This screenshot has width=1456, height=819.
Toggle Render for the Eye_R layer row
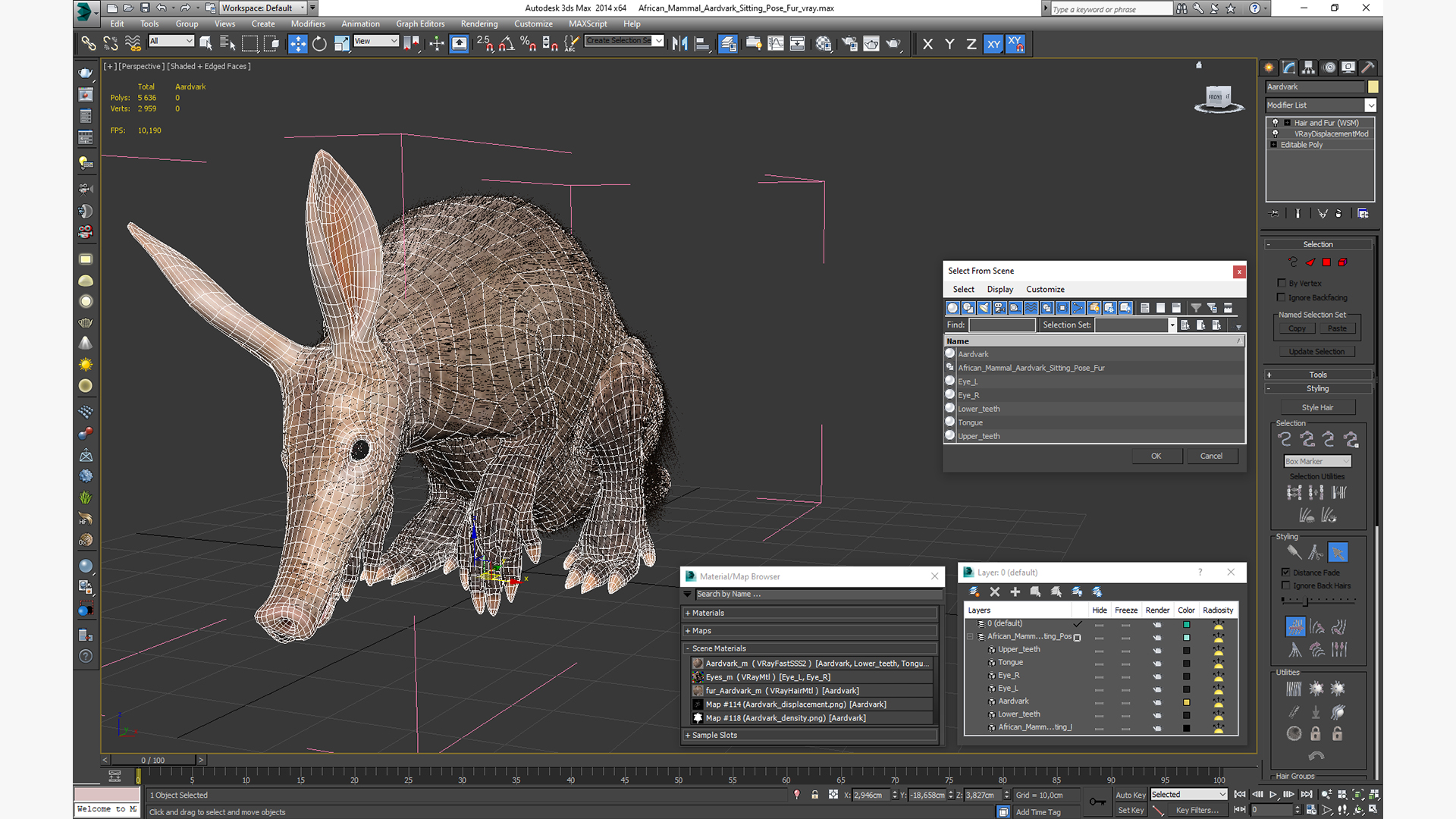(1157, 676)
